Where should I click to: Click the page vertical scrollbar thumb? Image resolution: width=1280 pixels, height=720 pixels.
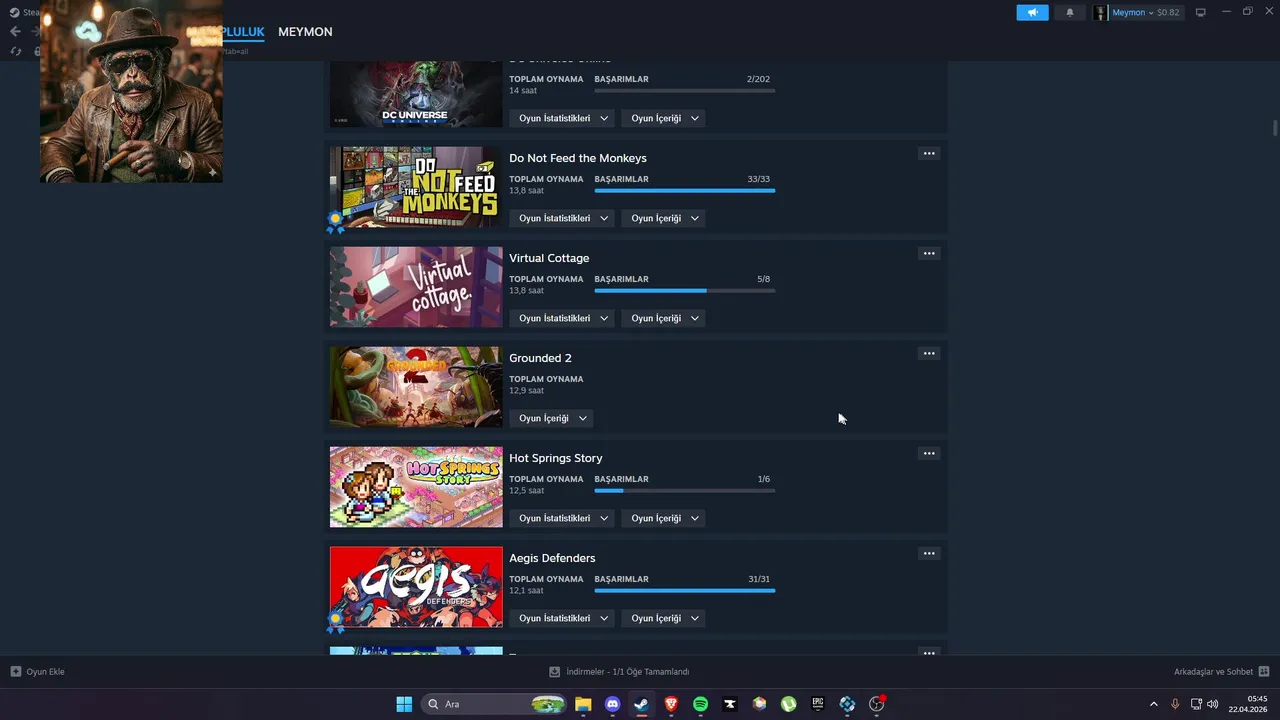click(x=1275, y=128)
